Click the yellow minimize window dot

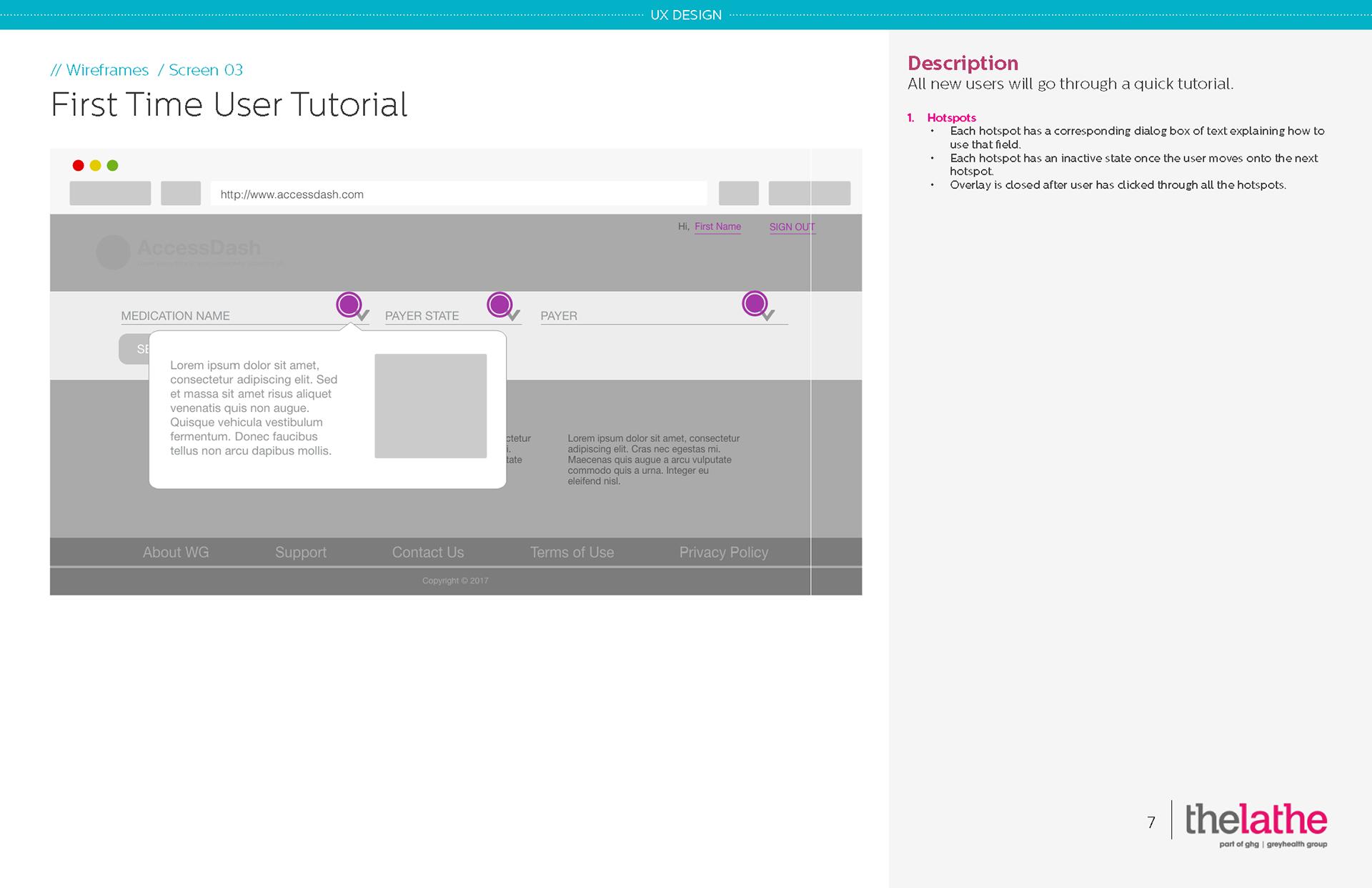[x=95, y=165]
